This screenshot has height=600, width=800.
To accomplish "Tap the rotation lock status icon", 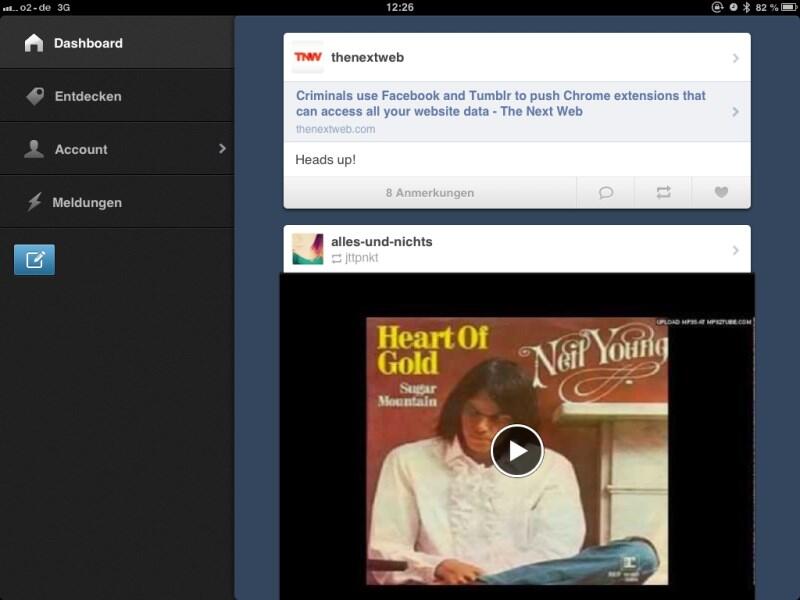I will pos(717,7).
